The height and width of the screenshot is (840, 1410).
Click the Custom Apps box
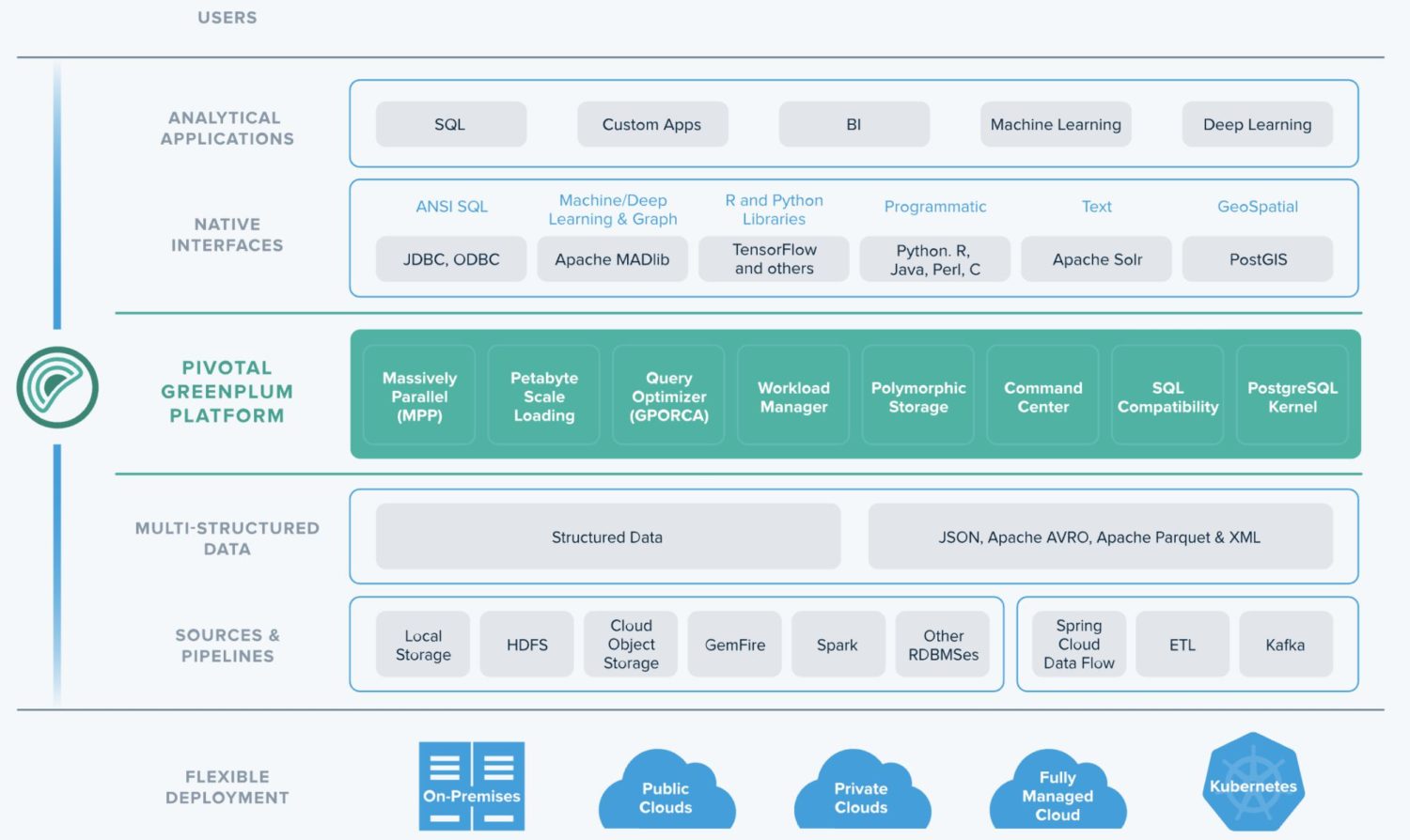tap(651, 123)
